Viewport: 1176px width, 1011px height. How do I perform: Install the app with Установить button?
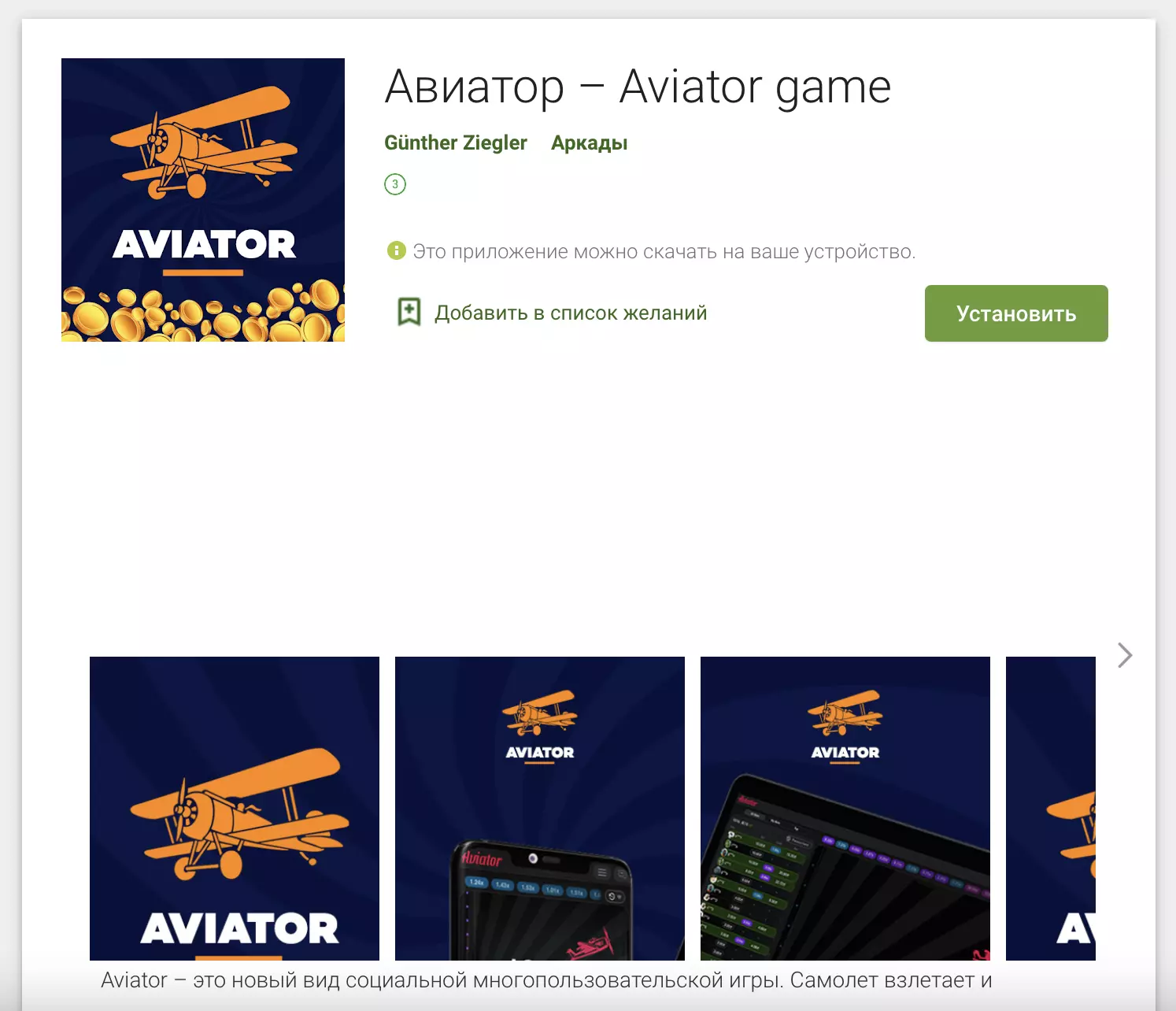pos(1016,313)
